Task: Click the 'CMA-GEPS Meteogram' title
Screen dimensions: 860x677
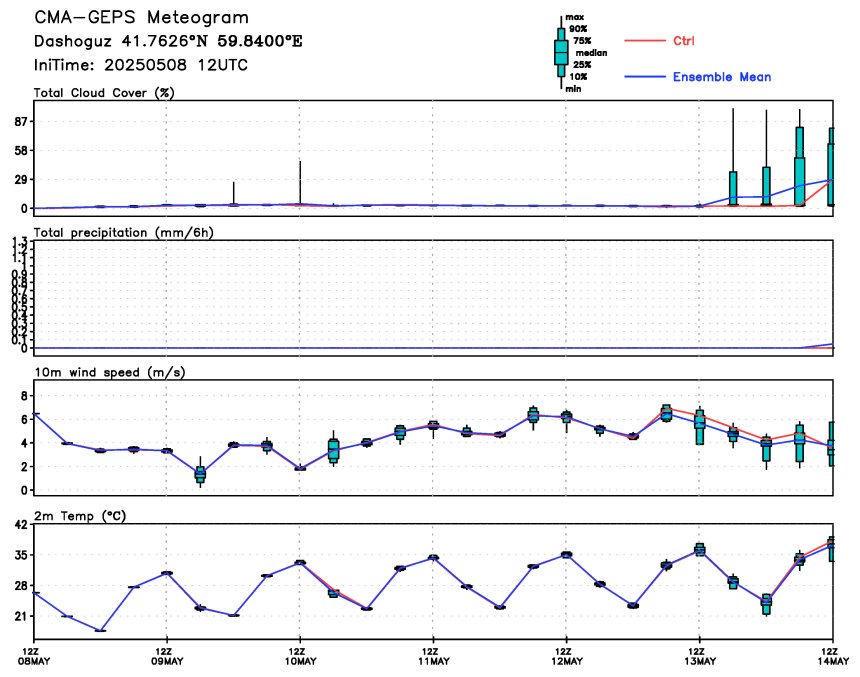Action: click(142, 18)
